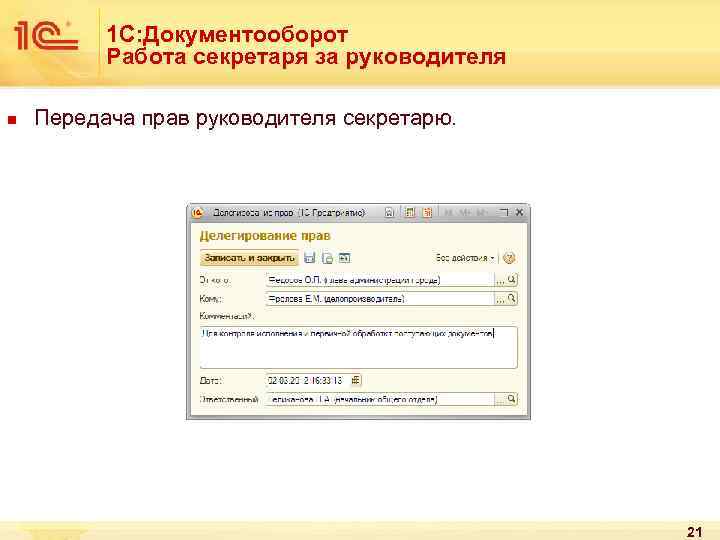Open the 'Все действия' dropdown menu
This screenshot has width=720, height=540.
coord(465,258)
